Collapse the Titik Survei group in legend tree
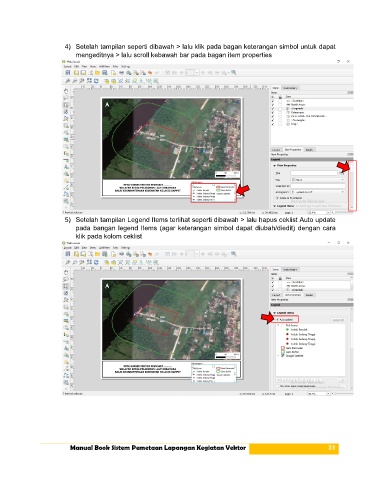 coord(279,325)
